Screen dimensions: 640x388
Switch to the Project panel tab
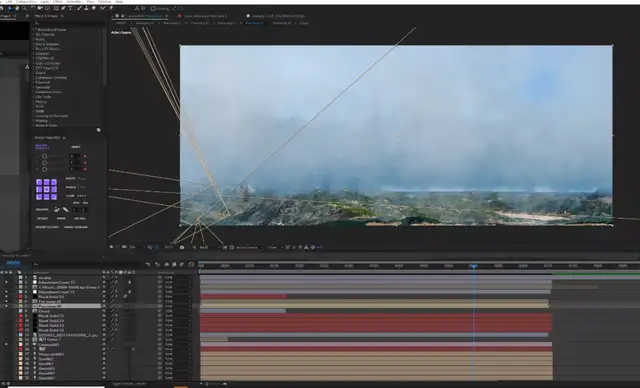point(7,16)
